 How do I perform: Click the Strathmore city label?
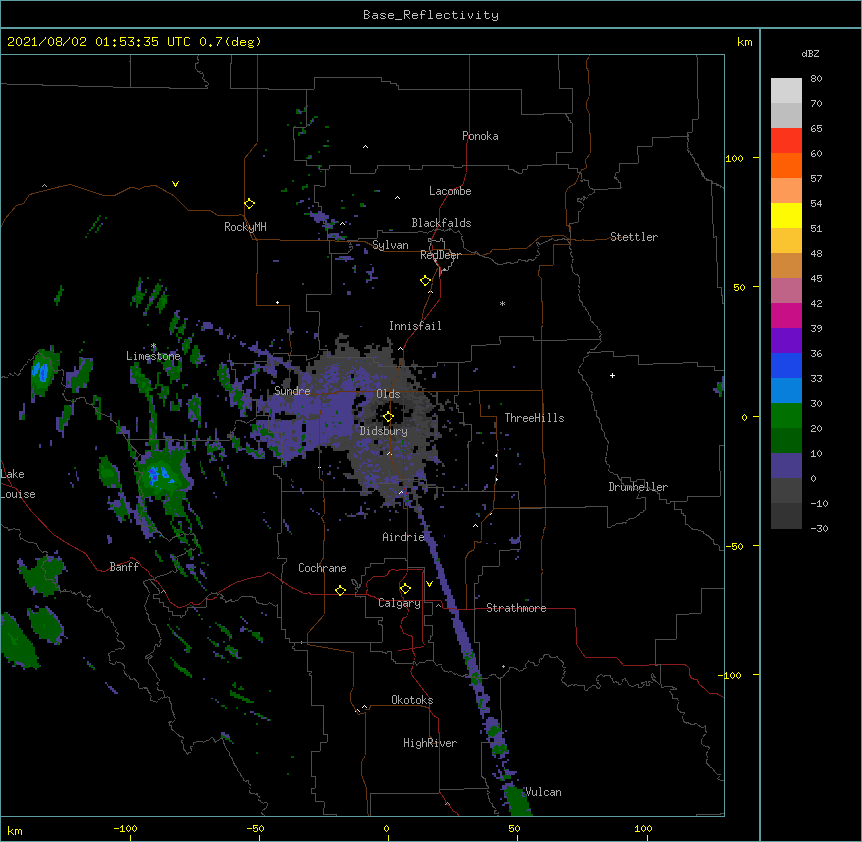click(516, 608)
